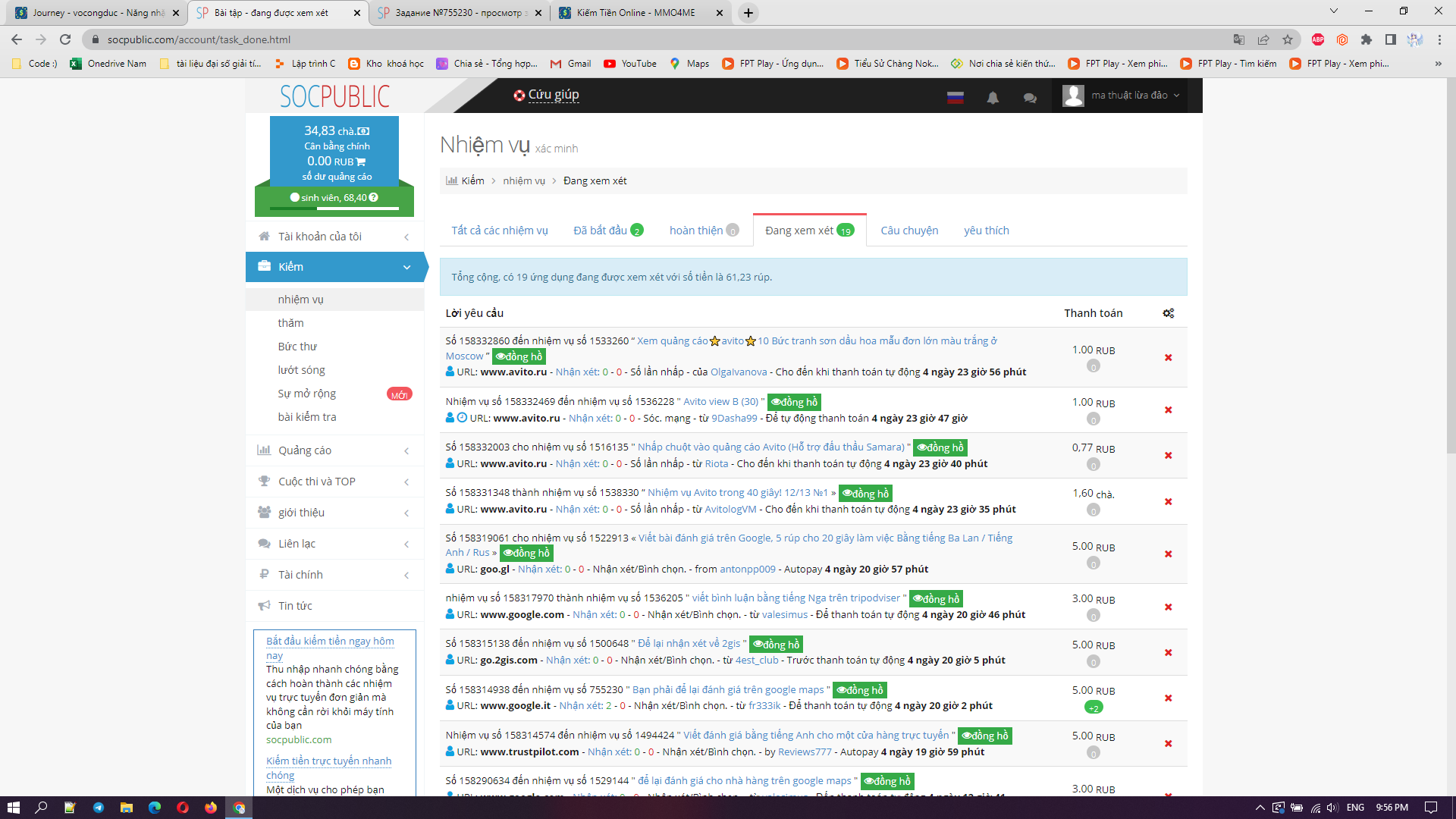Viewport: 1456px width, 819px height.
Task: Click the student status help question icon
Action: pyautogui.click(x=373, y=197)
